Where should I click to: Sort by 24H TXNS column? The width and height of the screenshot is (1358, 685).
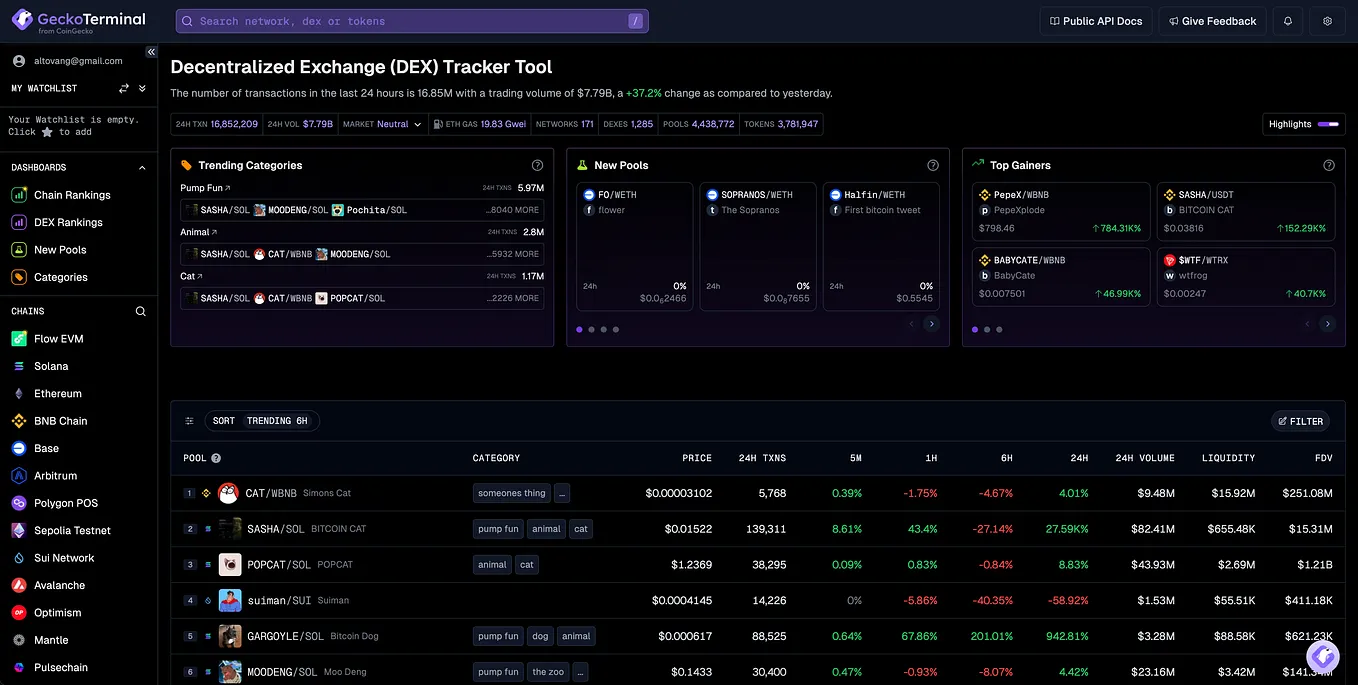tap(762, 458)
